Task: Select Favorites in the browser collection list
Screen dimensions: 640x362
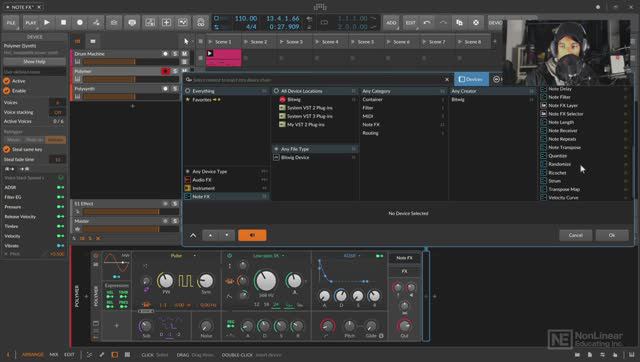Action: click(226, 100)
